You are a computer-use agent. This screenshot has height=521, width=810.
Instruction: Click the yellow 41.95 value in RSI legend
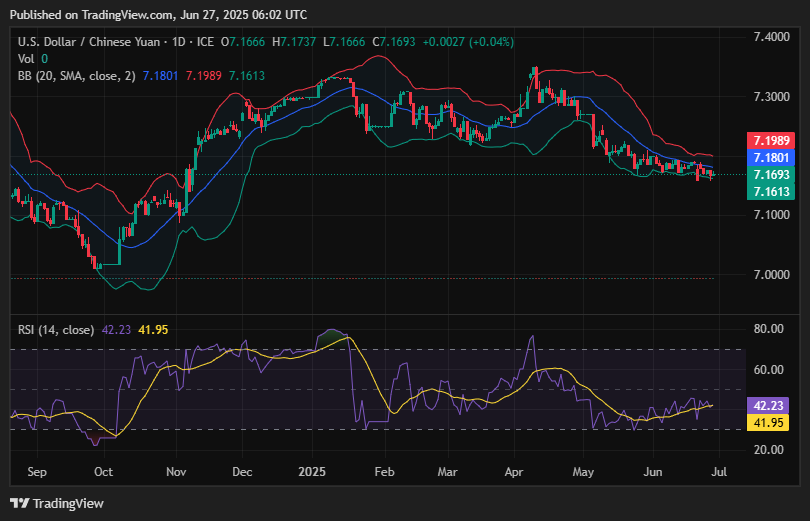tap(153, 330)
